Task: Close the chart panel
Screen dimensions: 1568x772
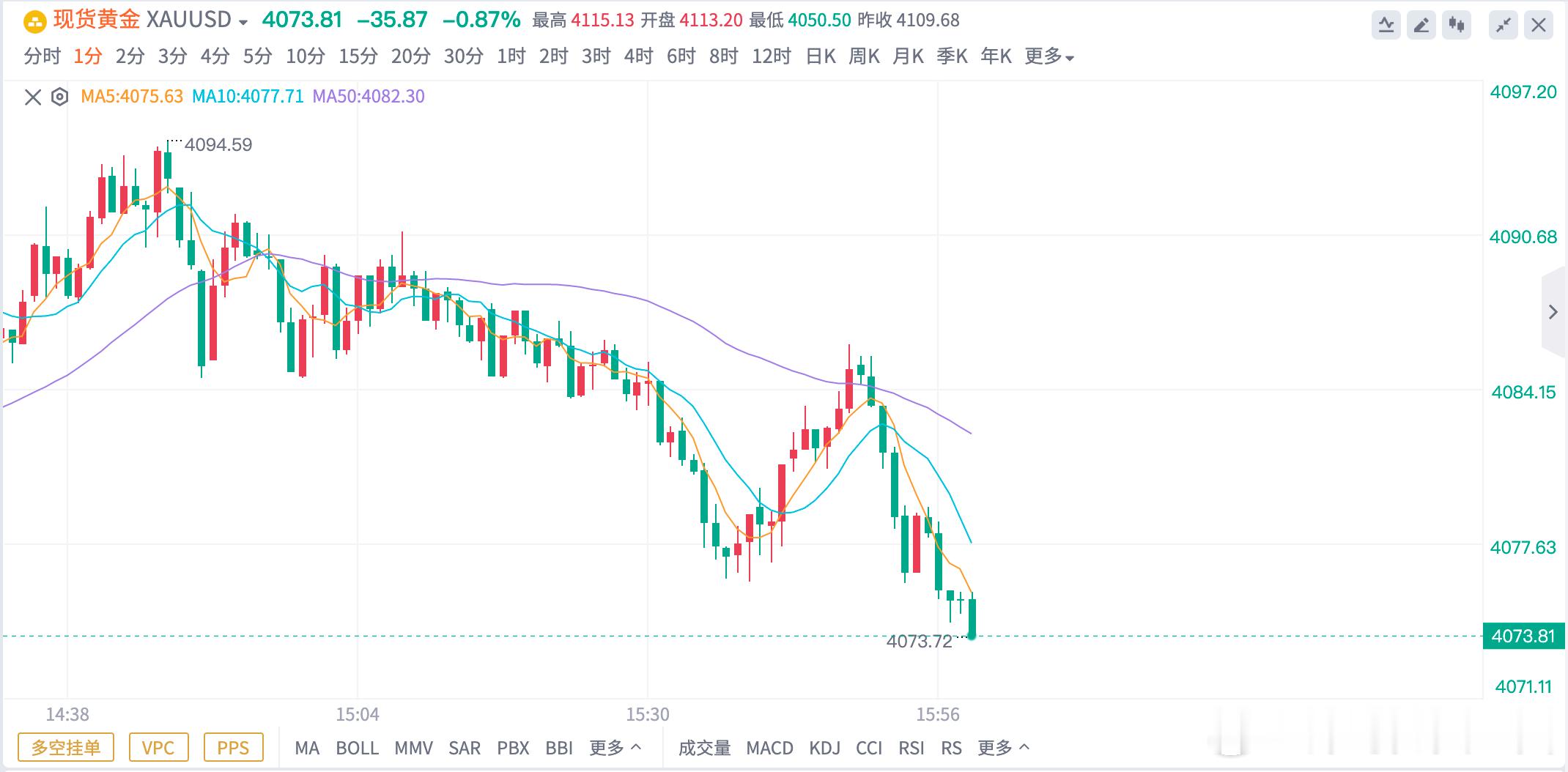Action: (1539, 26)
